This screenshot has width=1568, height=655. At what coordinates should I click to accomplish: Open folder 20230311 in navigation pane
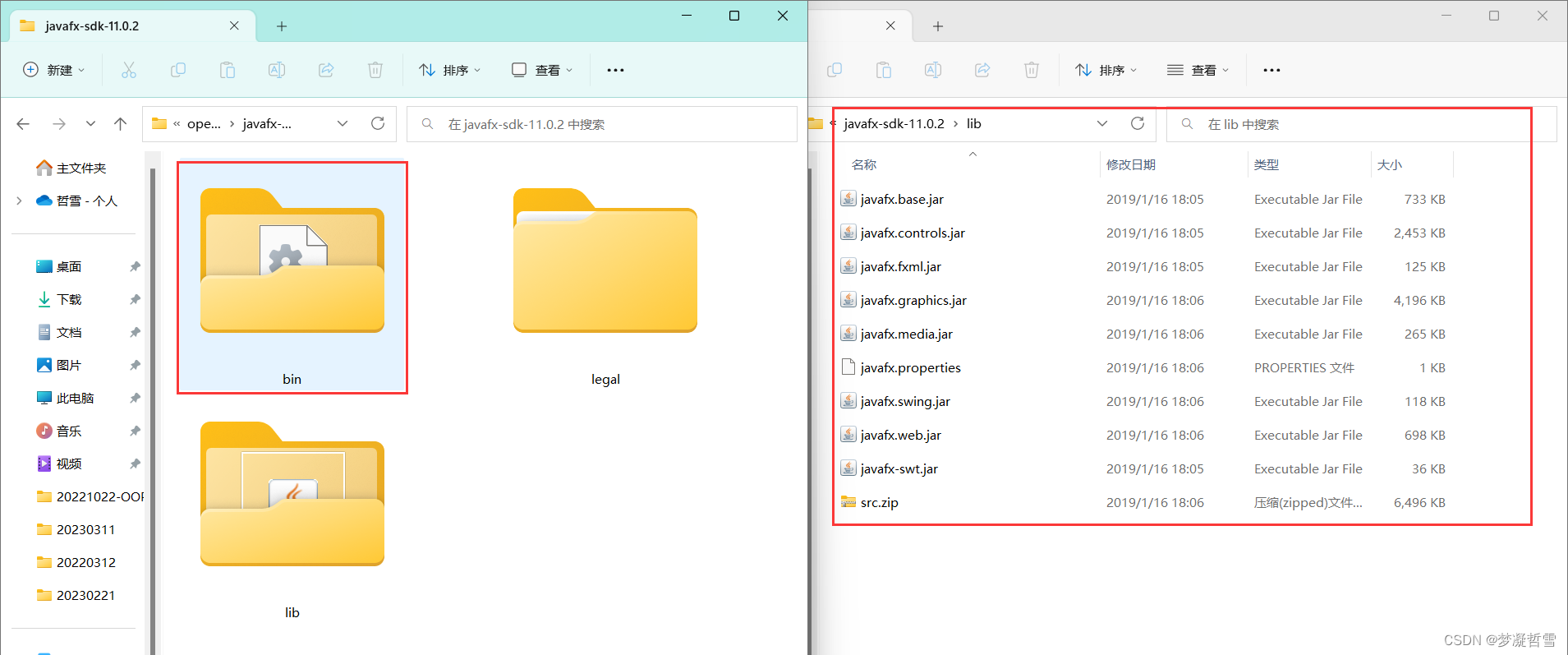(x=76, y=529)
